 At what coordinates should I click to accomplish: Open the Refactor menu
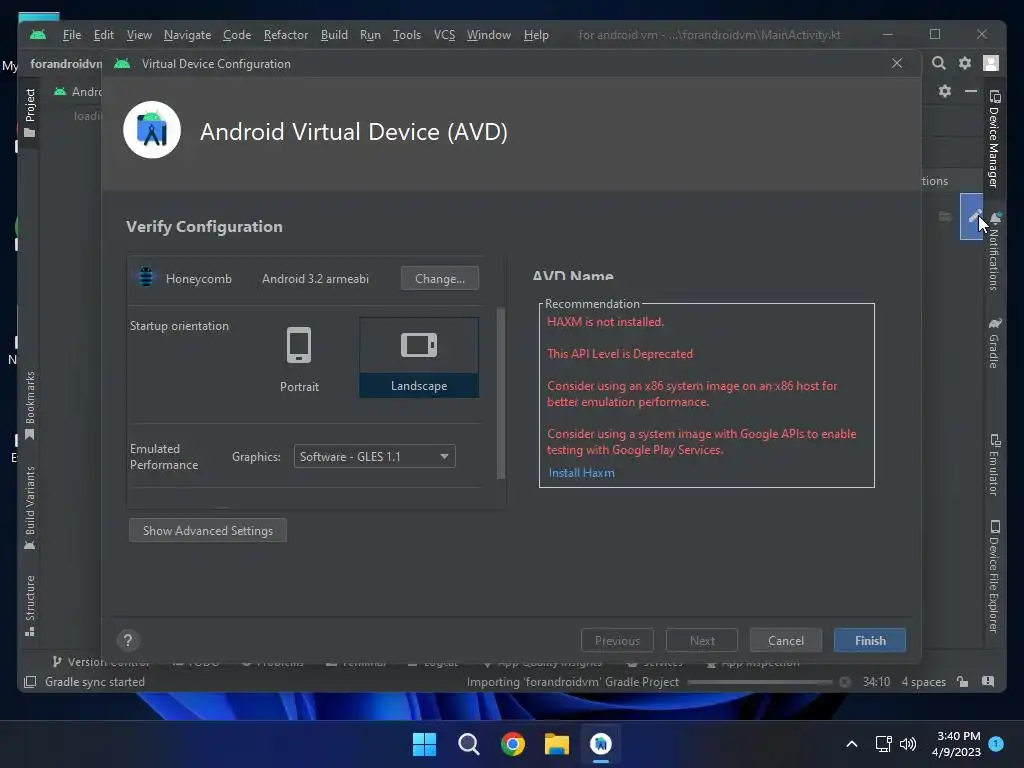pos(285,35)
